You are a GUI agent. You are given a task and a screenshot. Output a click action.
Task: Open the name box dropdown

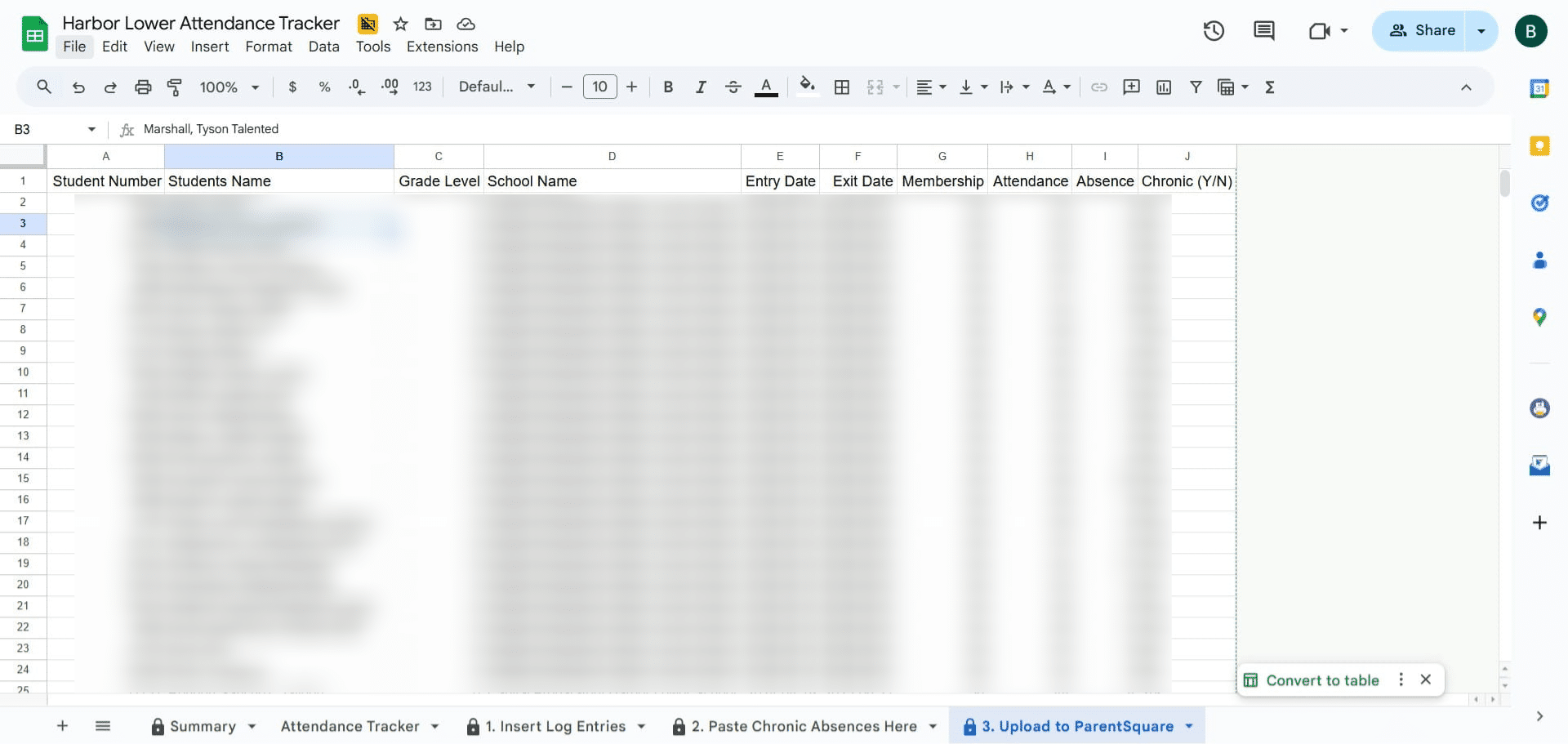point(91,129)
